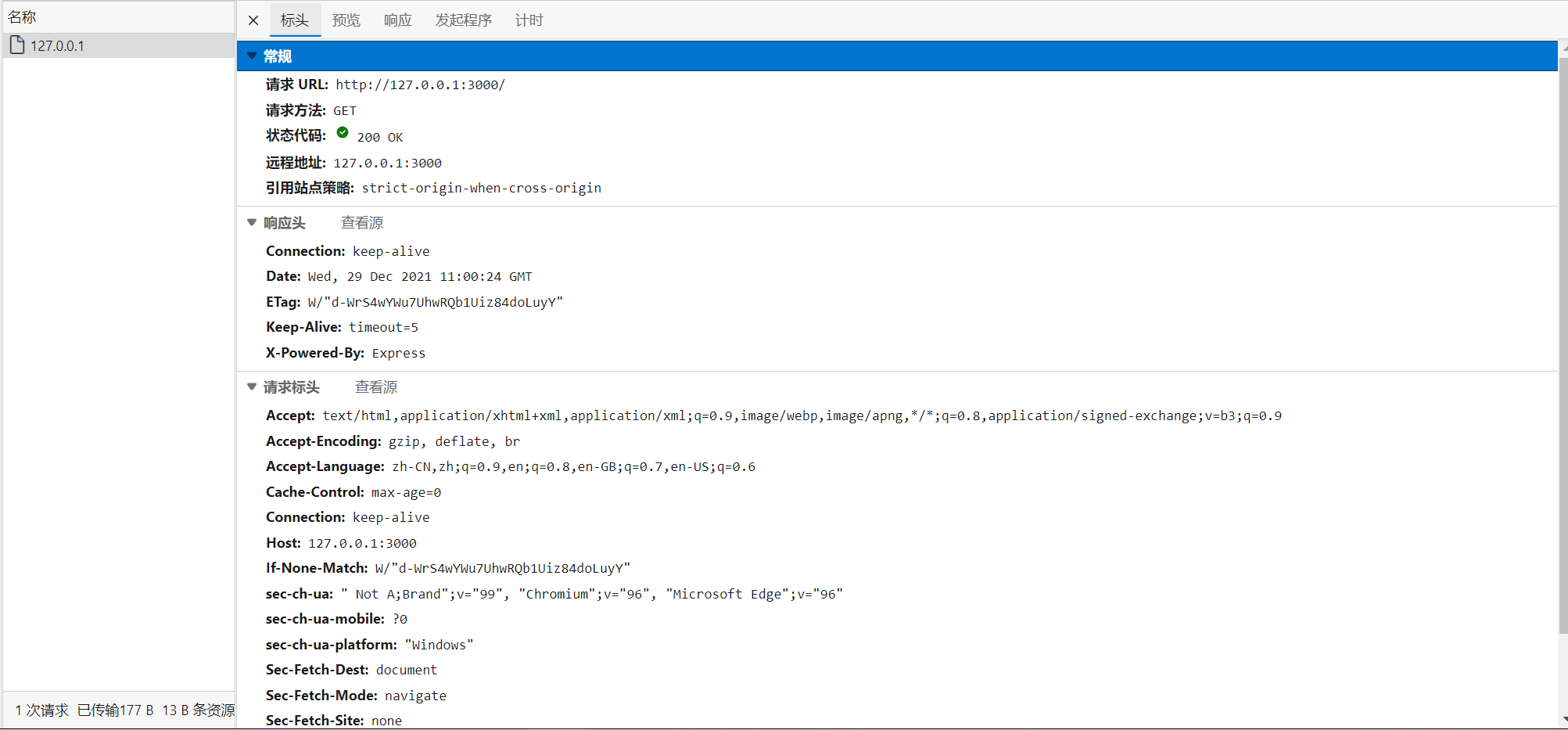Open the 发起程序 tab

coord(463,20)
